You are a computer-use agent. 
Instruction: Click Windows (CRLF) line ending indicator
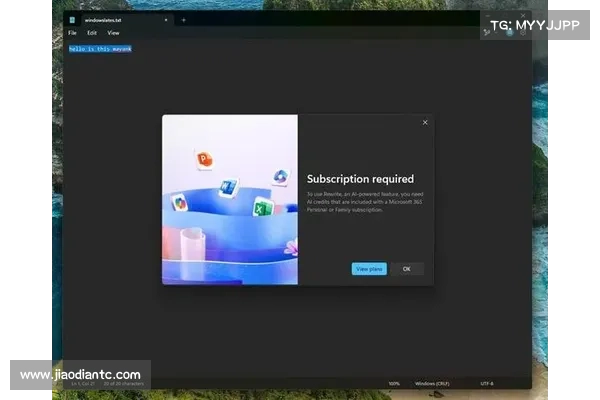[434, 383]
